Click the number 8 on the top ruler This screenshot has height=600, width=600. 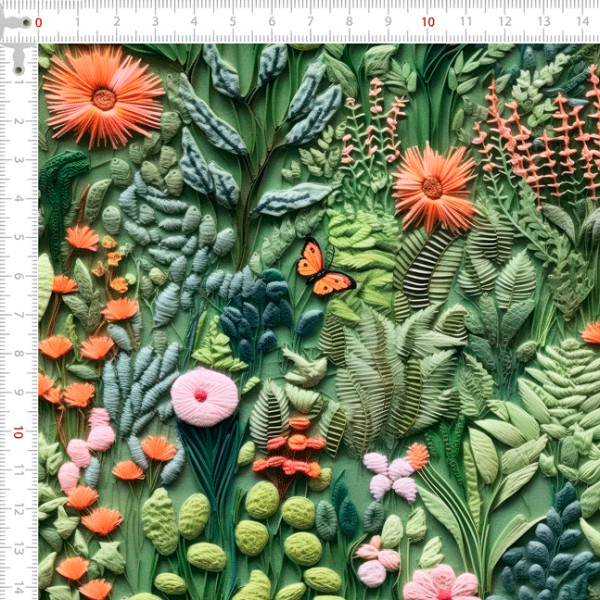[x=349, y=21]
